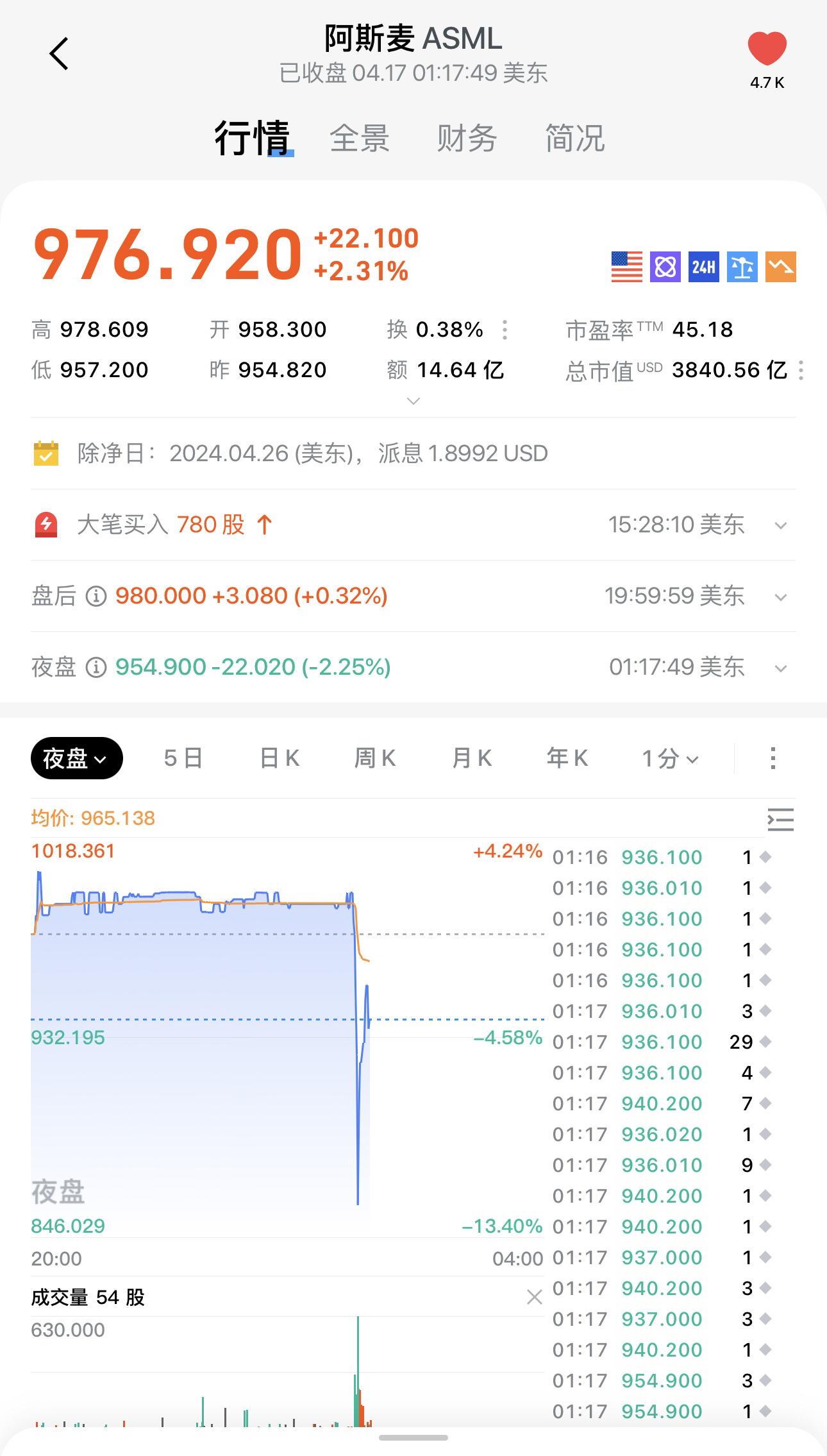Screen dimensions: 827x1456
Task: Open the 1分 interval dropdown
Action: pos(670,759)
